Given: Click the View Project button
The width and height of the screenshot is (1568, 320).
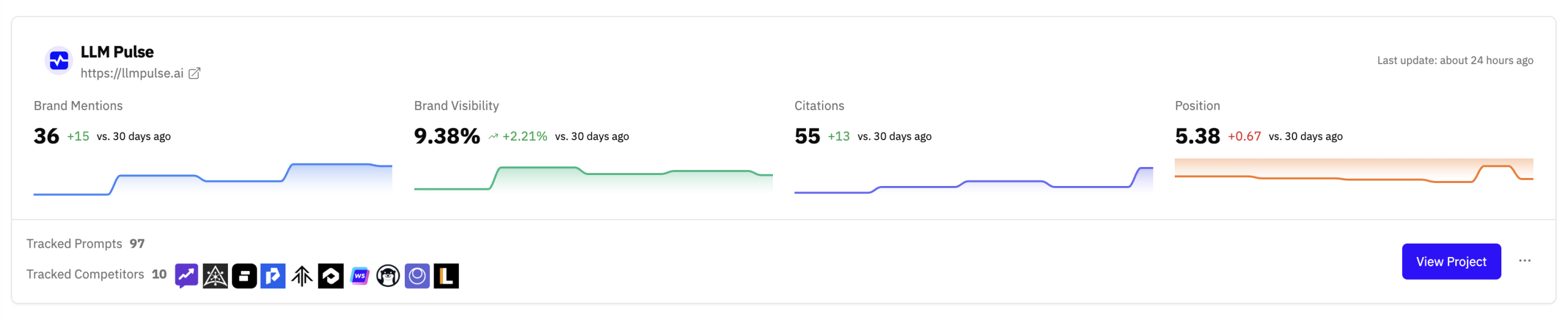Looking at the screenshot, I should pyautogui.click(x=1450, y=261).
